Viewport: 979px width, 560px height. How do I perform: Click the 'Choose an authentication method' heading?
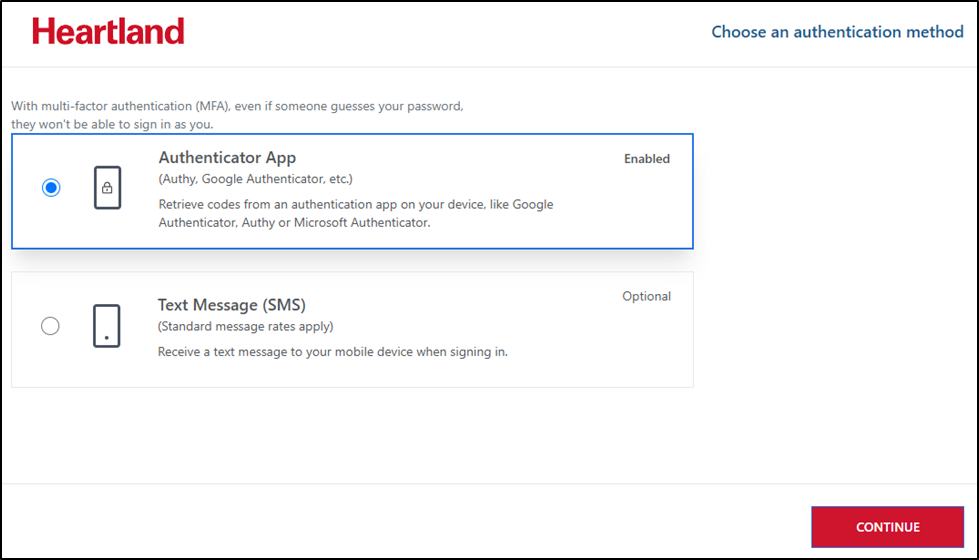pos(837,32)
